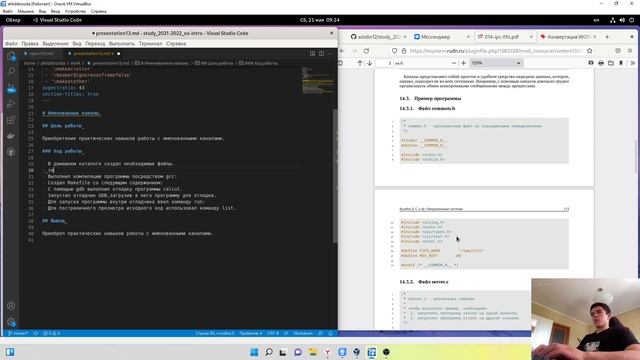640x360 pixels.
Task: Switch to the Конвертация browser tab
Action: pos(568,37)
